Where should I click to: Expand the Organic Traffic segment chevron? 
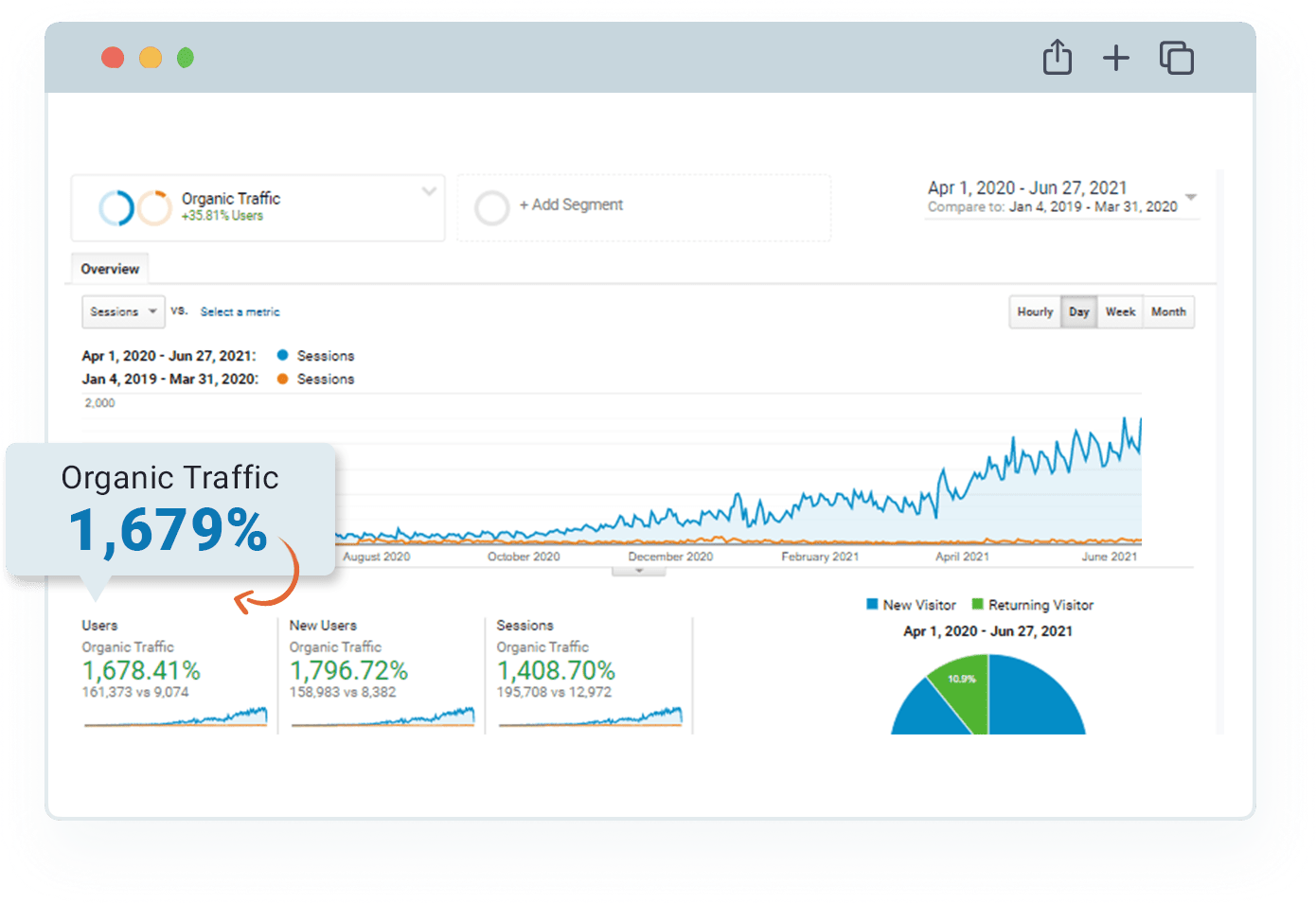point(429,191)
